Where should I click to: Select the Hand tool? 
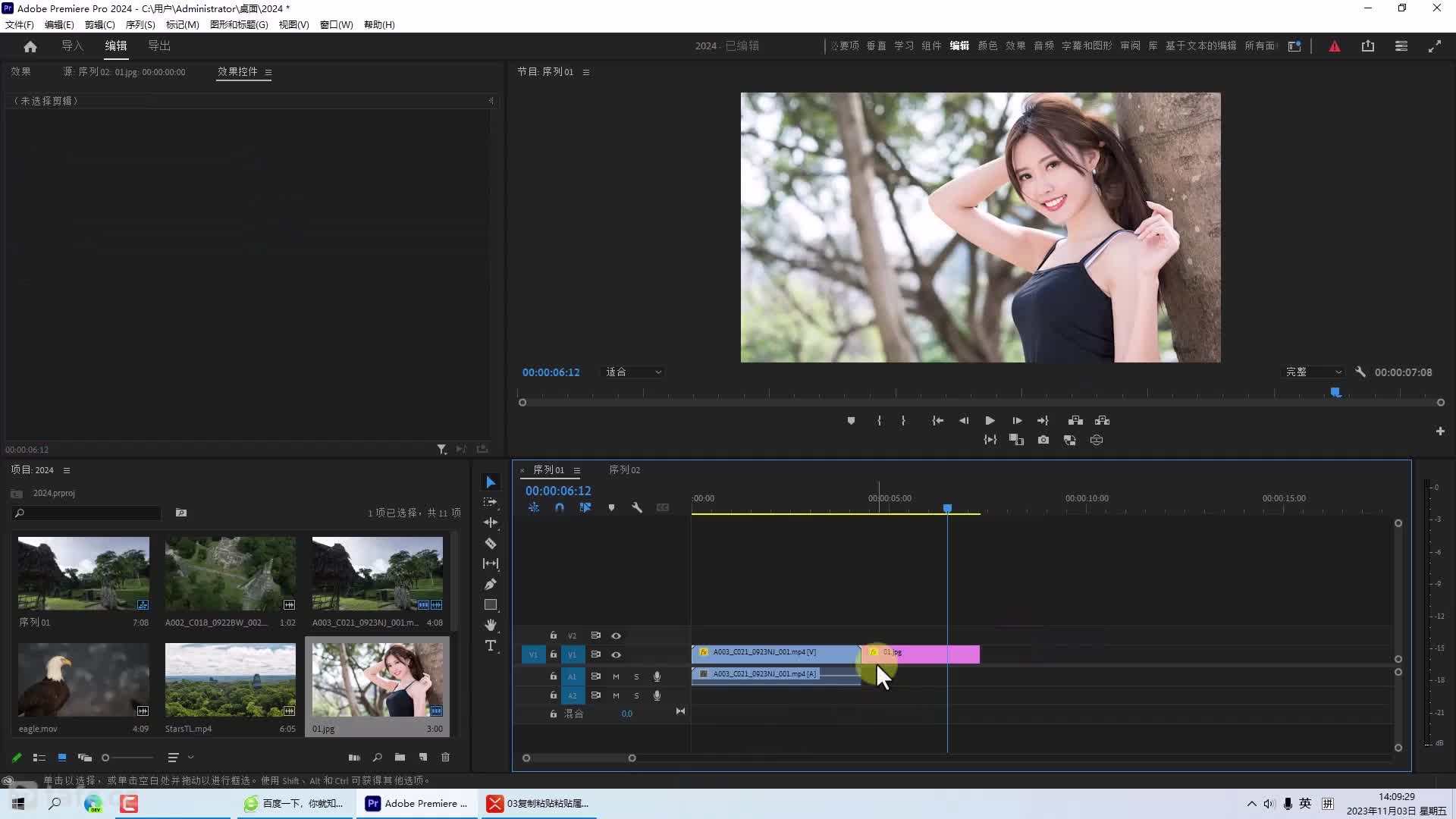[491, 625]
